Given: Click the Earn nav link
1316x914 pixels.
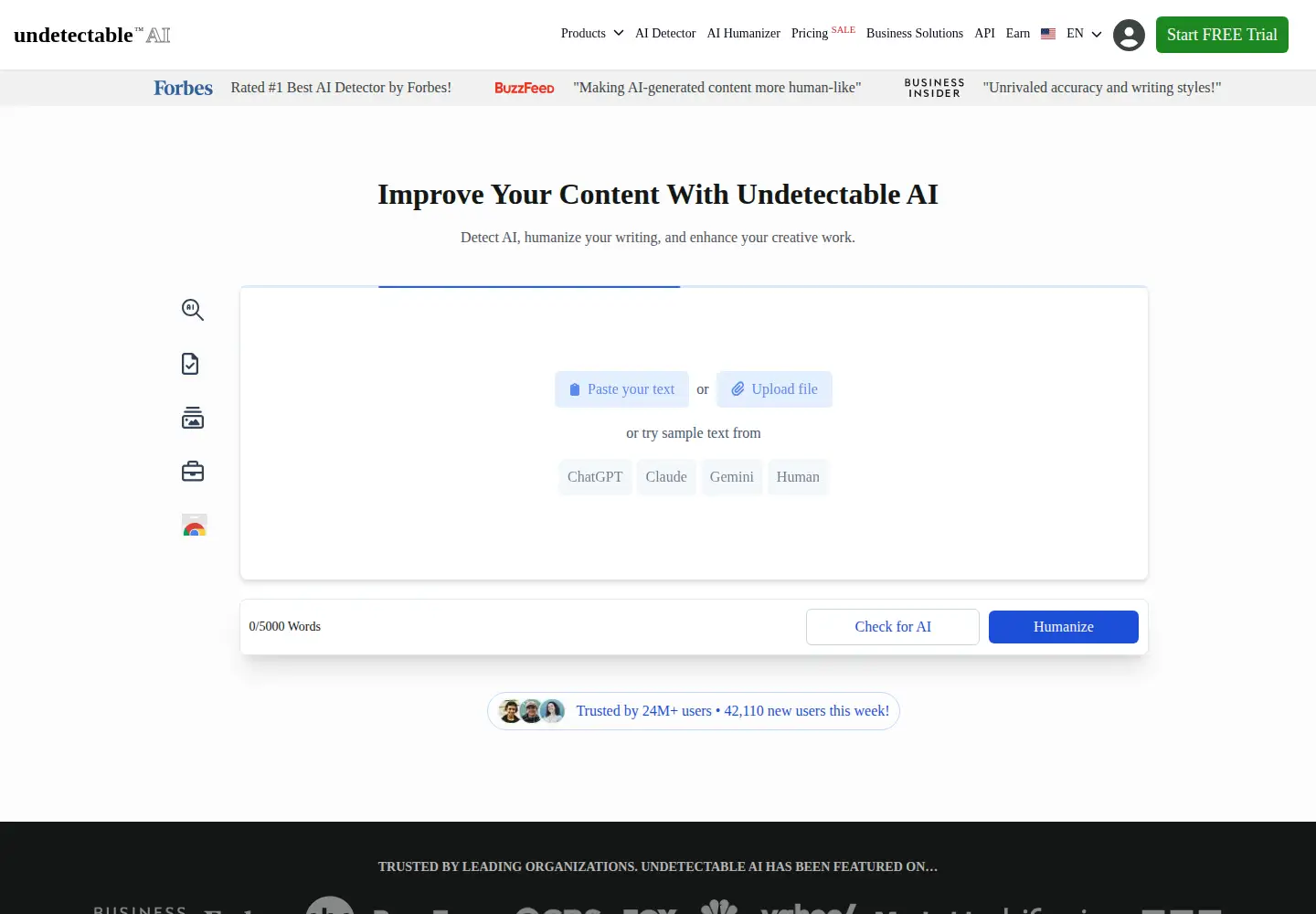Looking at the screenshot, I should (x=1018, y=33).
